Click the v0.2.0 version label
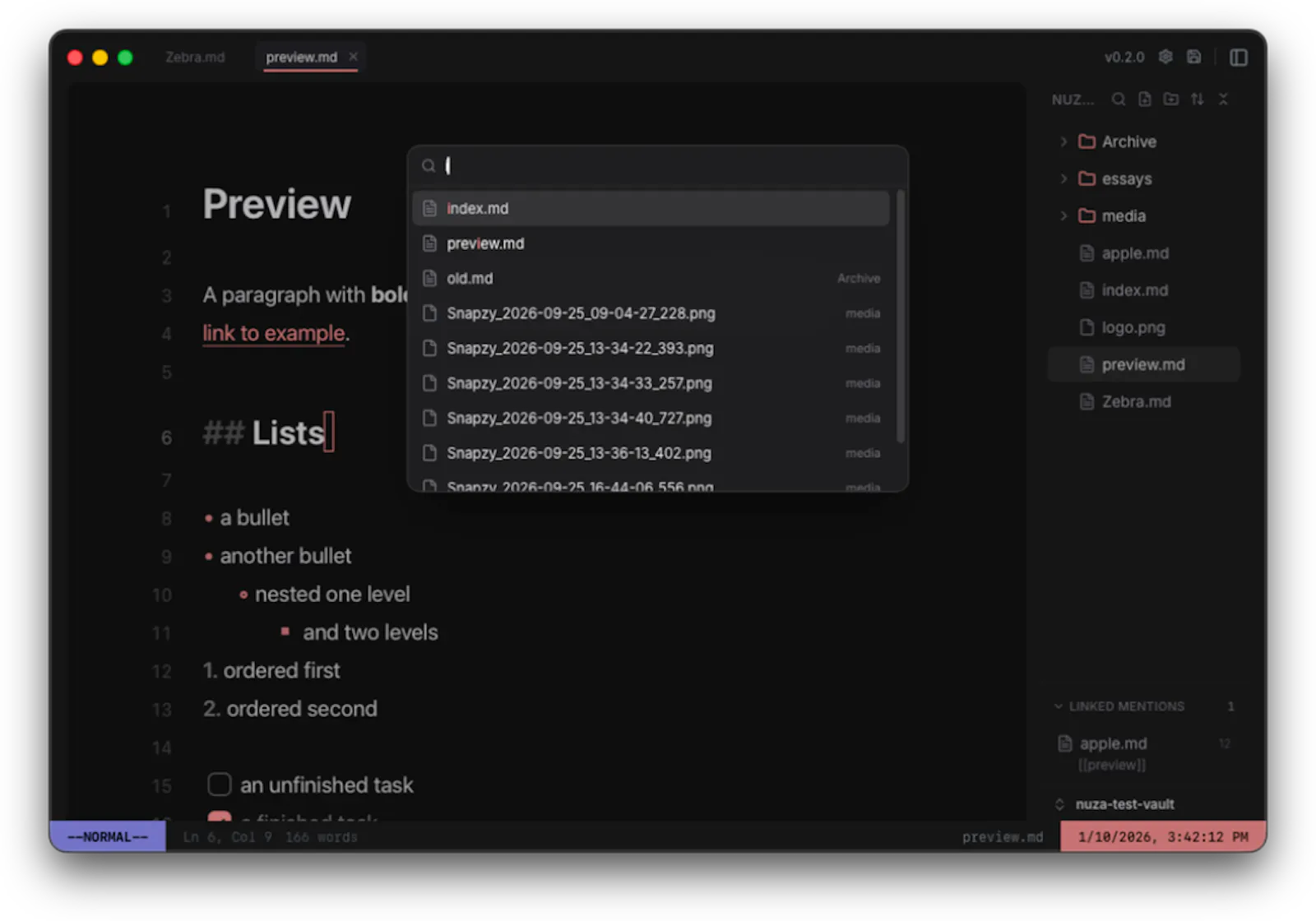This screenshot has height=921, width=1316. [x=1124, y=57]
